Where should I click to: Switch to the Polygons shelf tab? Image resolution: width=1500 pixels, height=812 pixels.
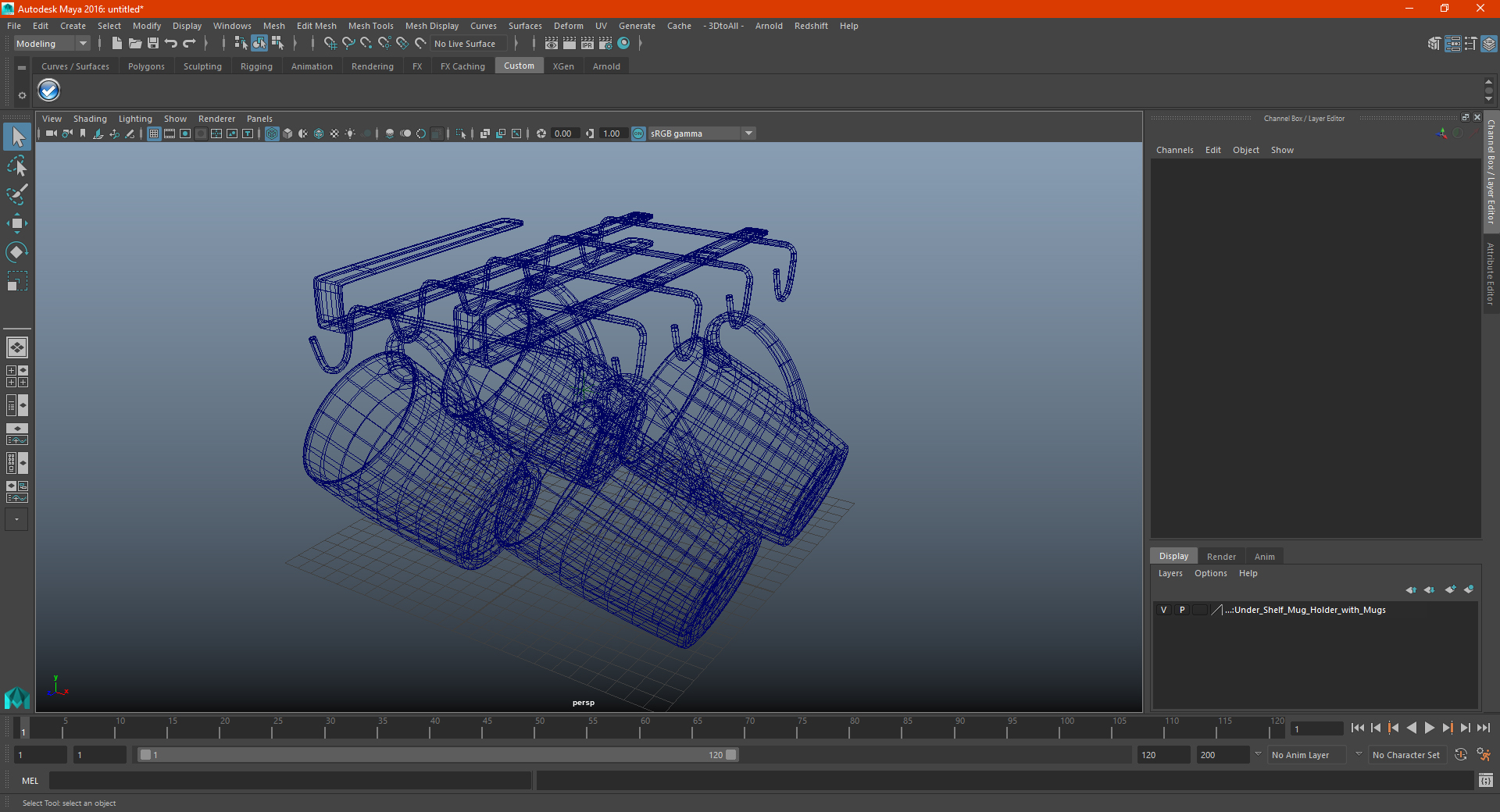[x=146, y=66]
